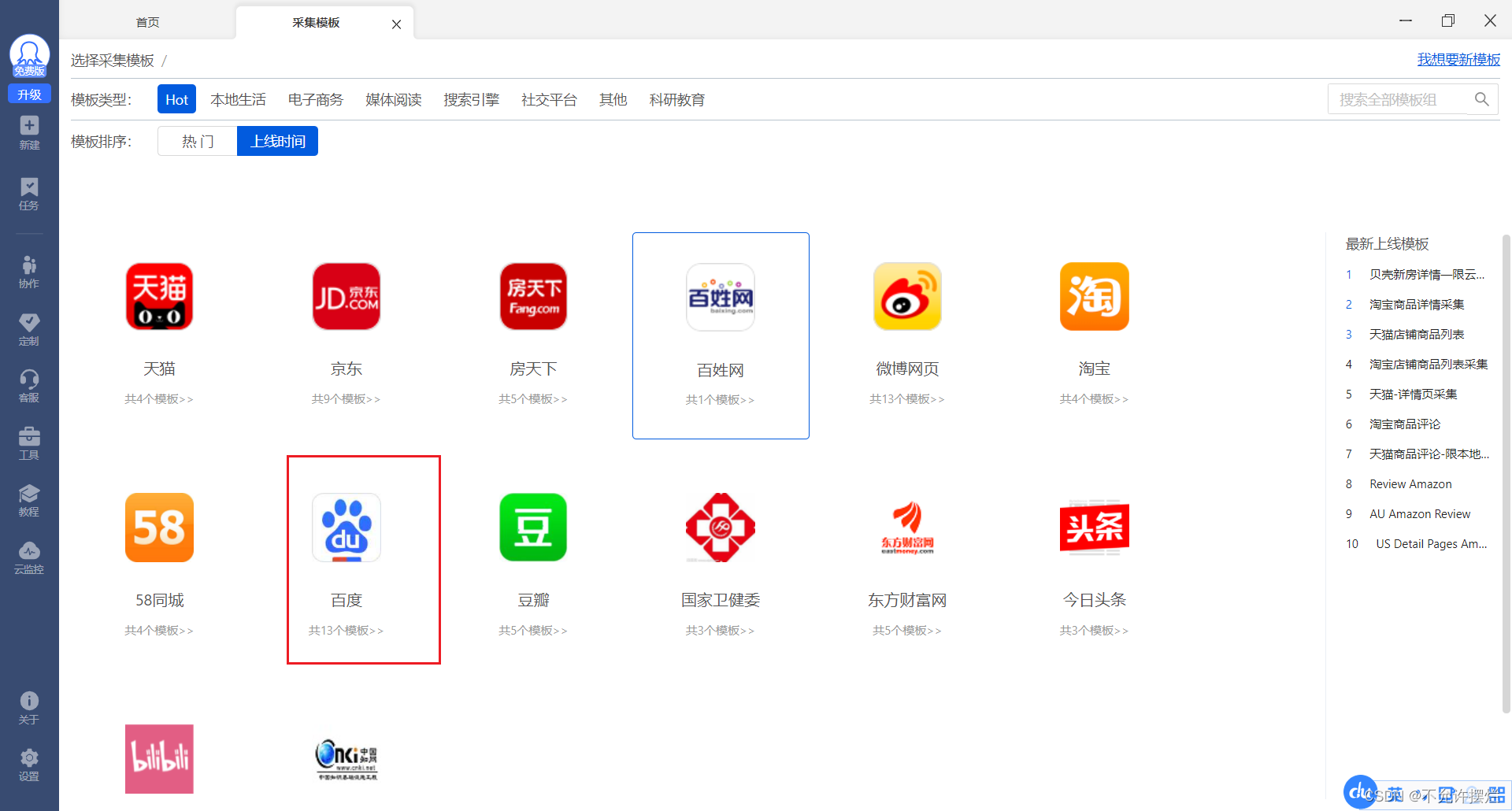Image resolution: width=1512 pixels, height=811 pixels.
Task: Select the 淘宝 Taobao template icon
Action: 1095,297
